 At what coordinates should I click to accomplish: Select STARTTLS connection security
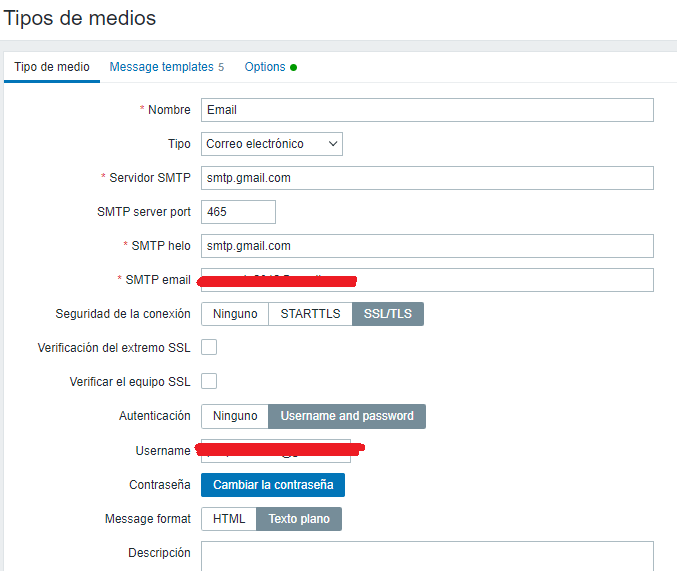tap(310, 314)
